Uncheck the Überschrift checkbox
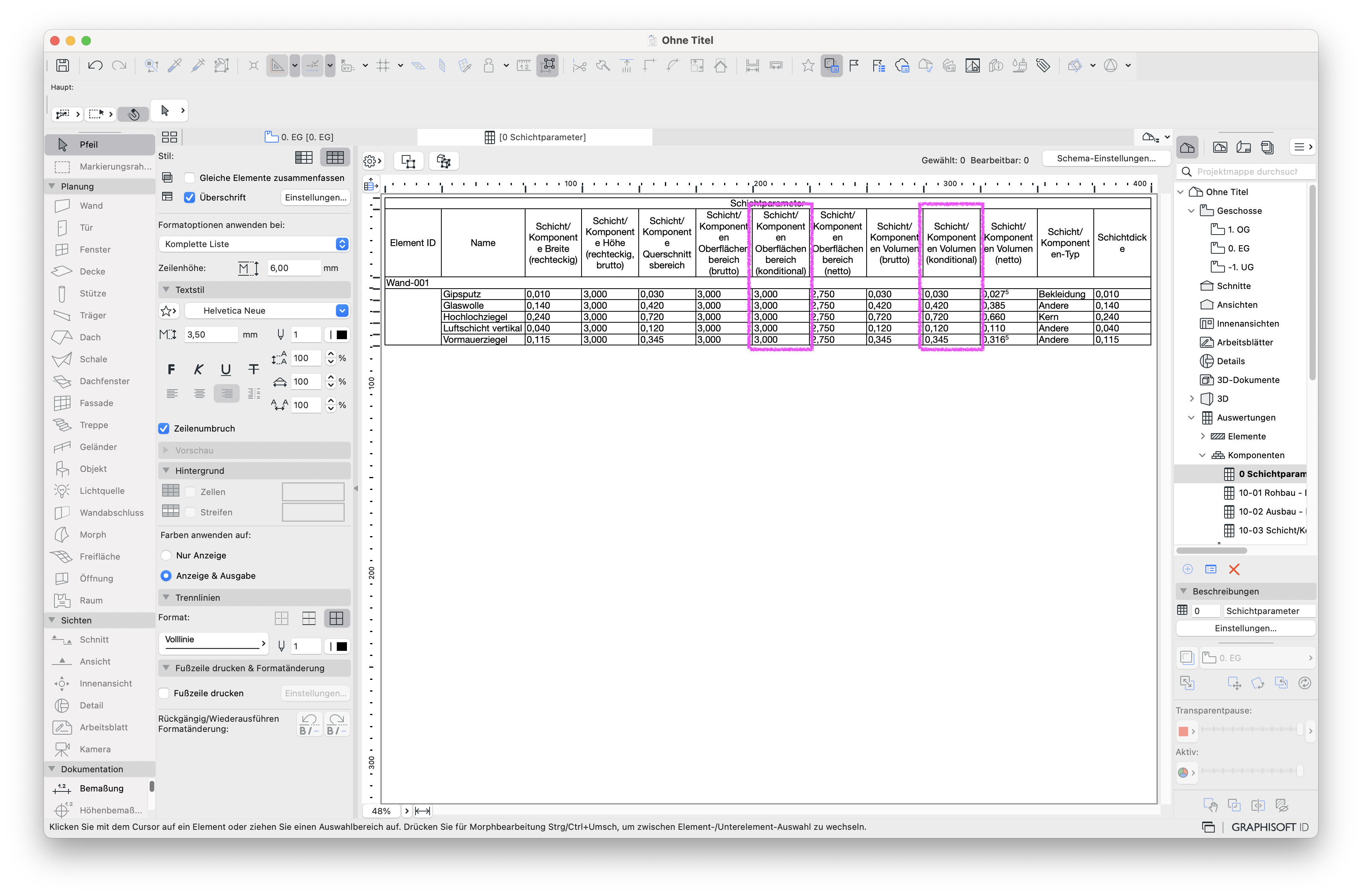The image size is (1362, 896). (190, 197)
